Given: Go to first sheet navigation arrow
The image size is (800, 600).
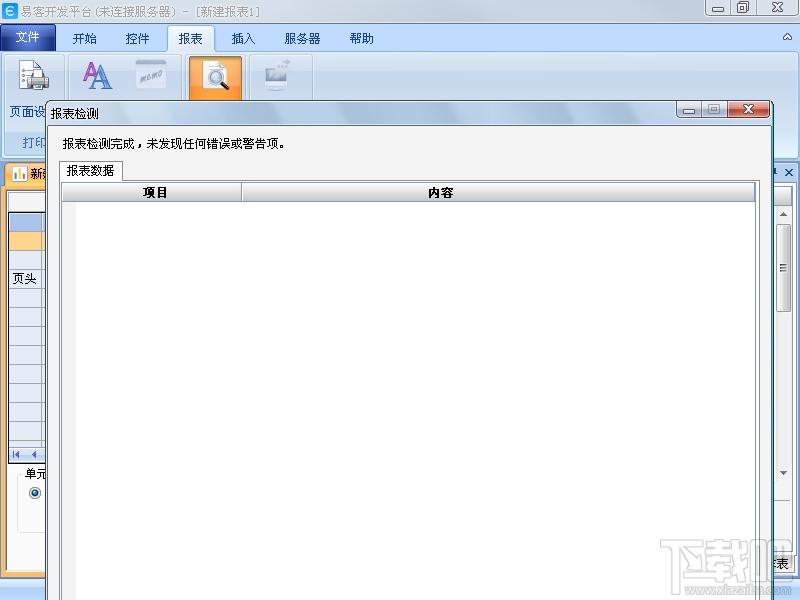Looking at the screenshot, I should coord(16,454).
